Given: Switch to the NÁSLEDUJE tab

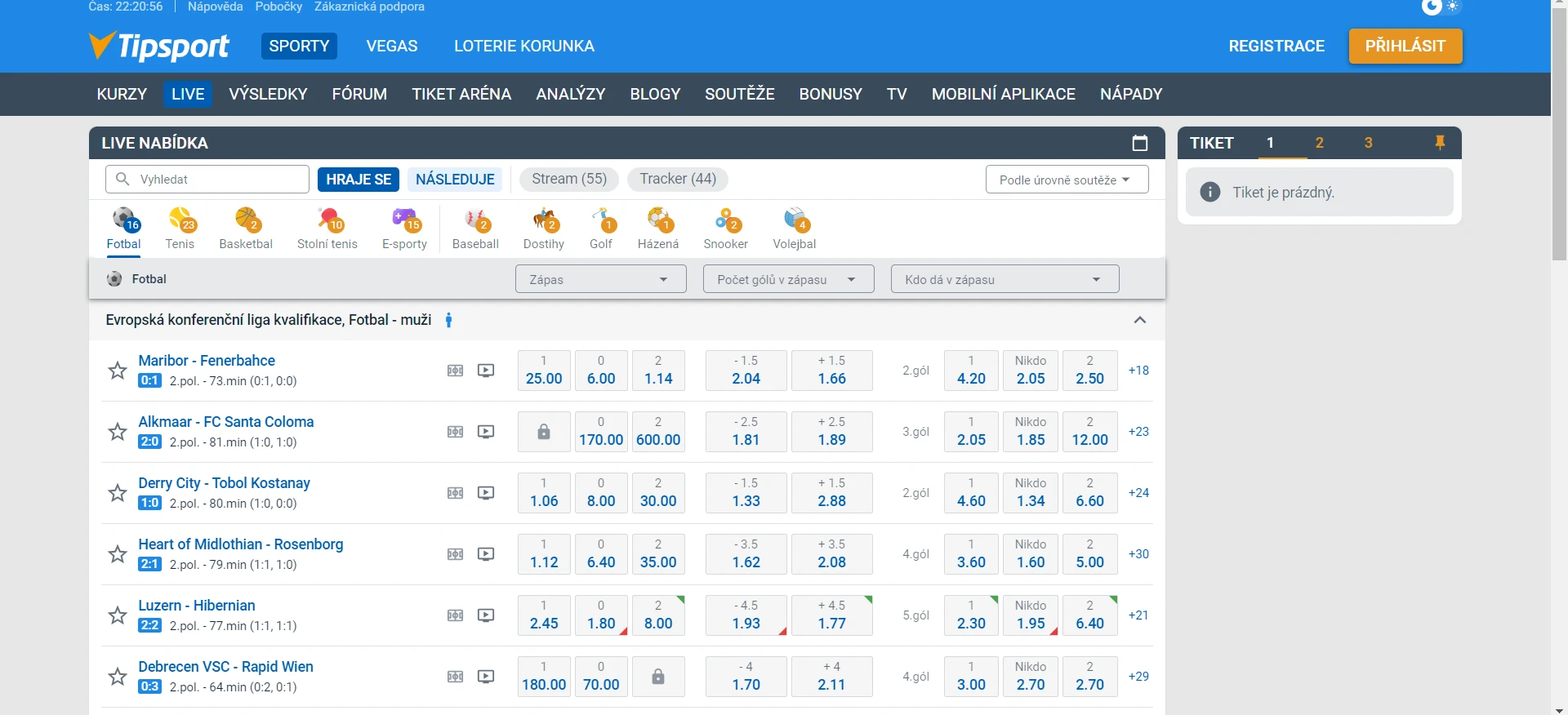Looking at the screenshot, I should click(455, 180).
